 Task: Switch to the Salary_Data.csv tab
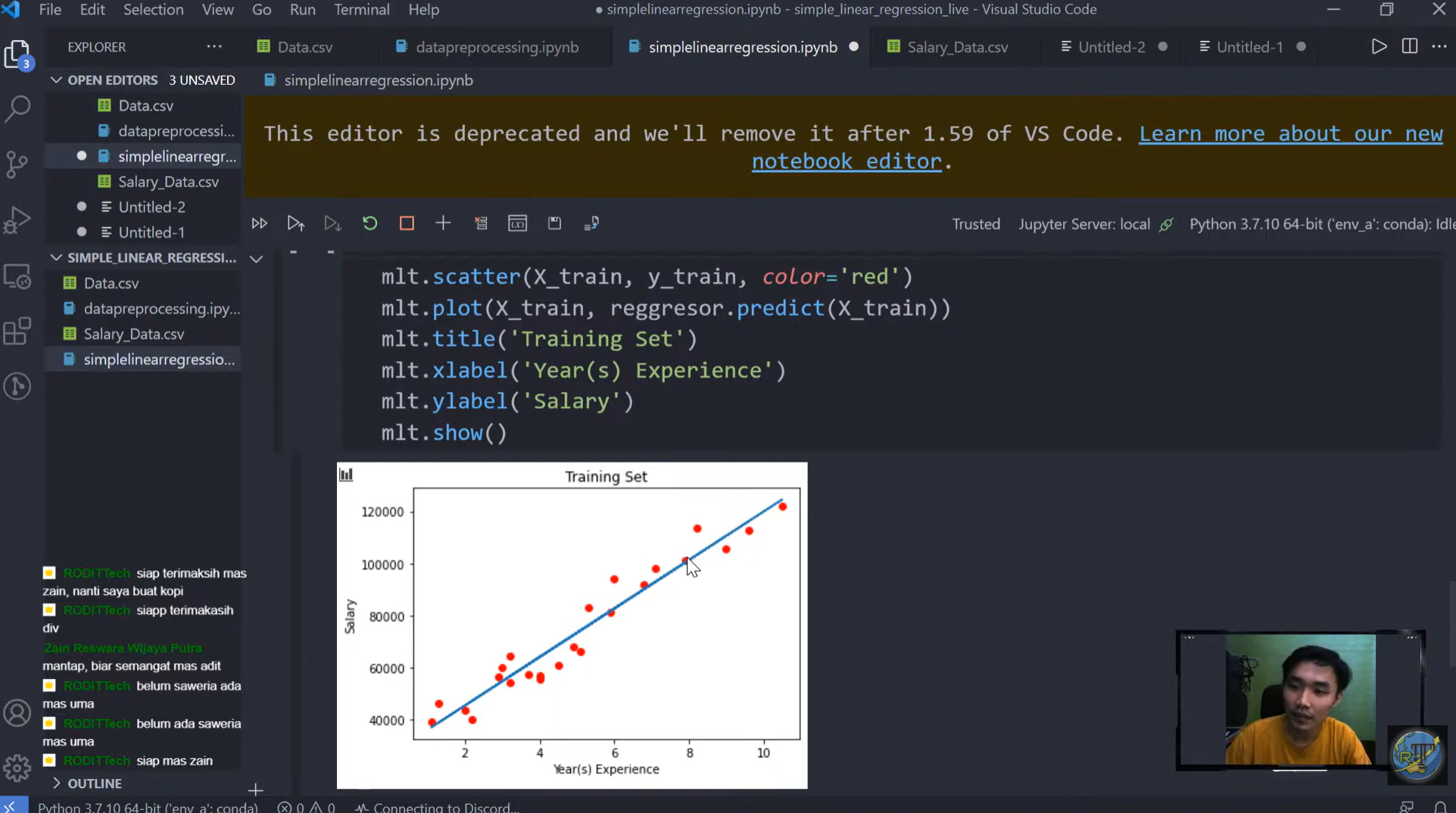coord(958,46)
